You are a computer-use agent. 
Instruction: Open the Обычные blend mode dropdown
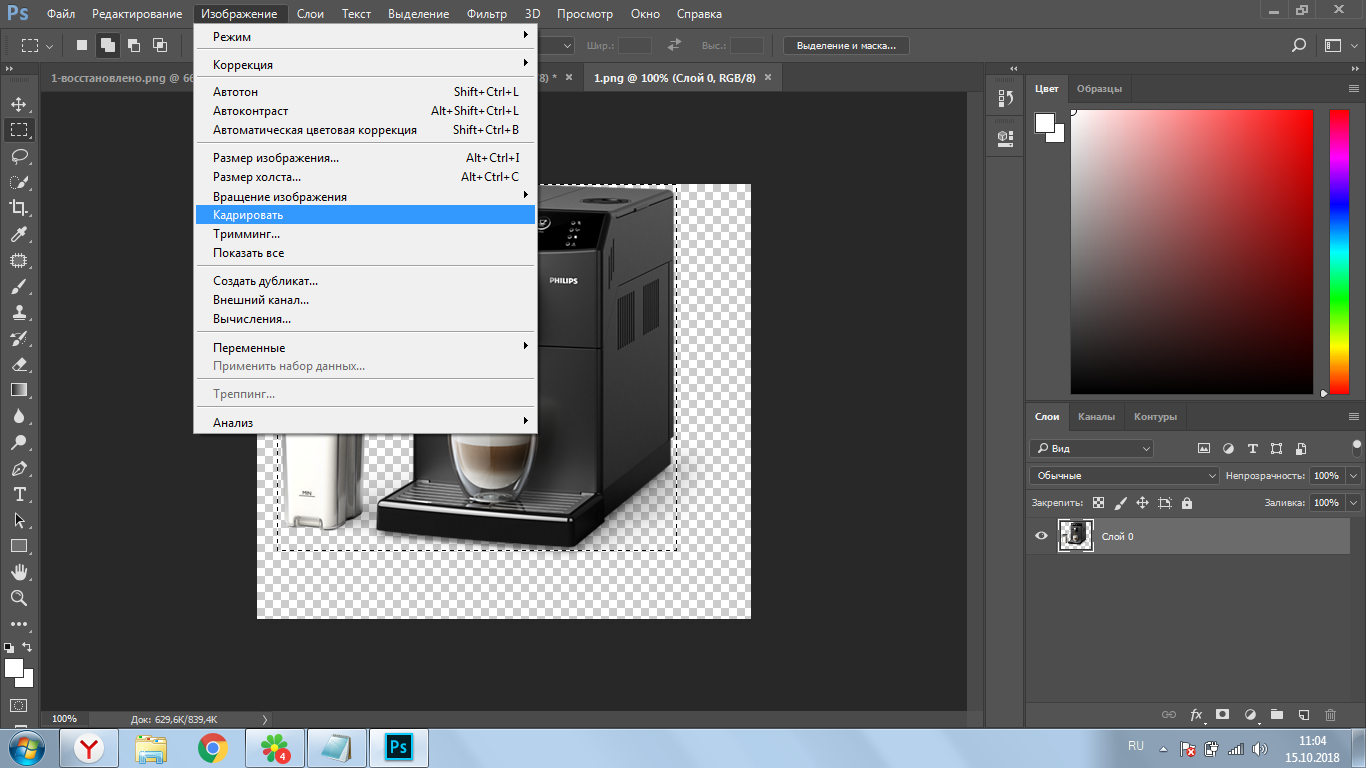[x=1126, y=476]
